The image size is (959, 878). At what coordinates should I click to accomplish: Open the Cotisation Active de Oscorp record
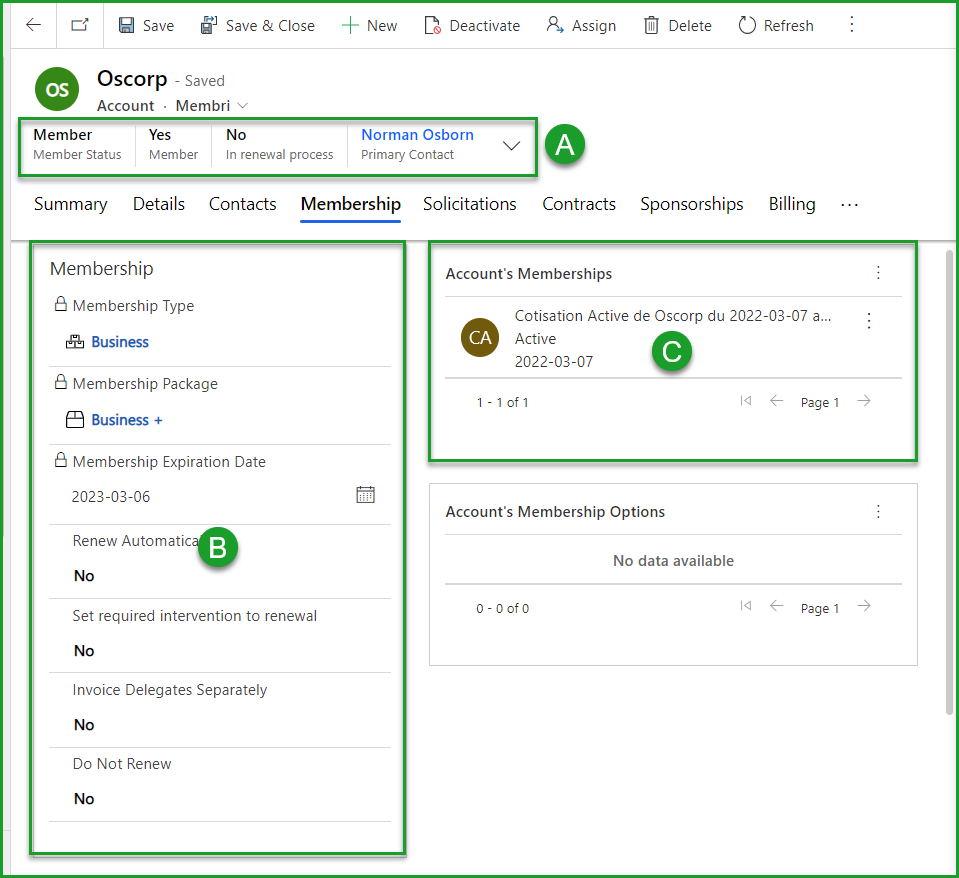(672, 316)
